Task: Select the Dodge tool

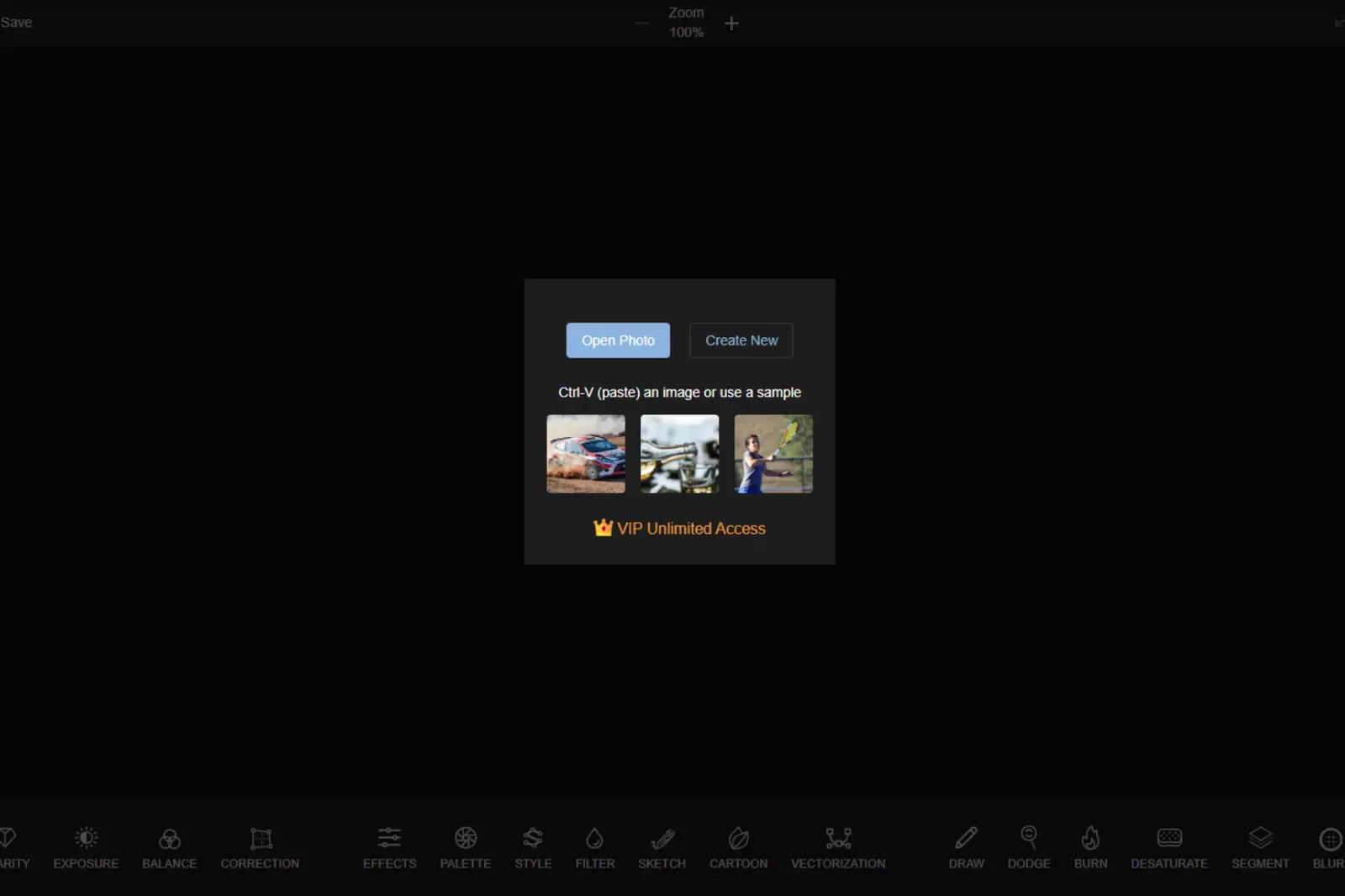Action: click(x=1029, y=847)
